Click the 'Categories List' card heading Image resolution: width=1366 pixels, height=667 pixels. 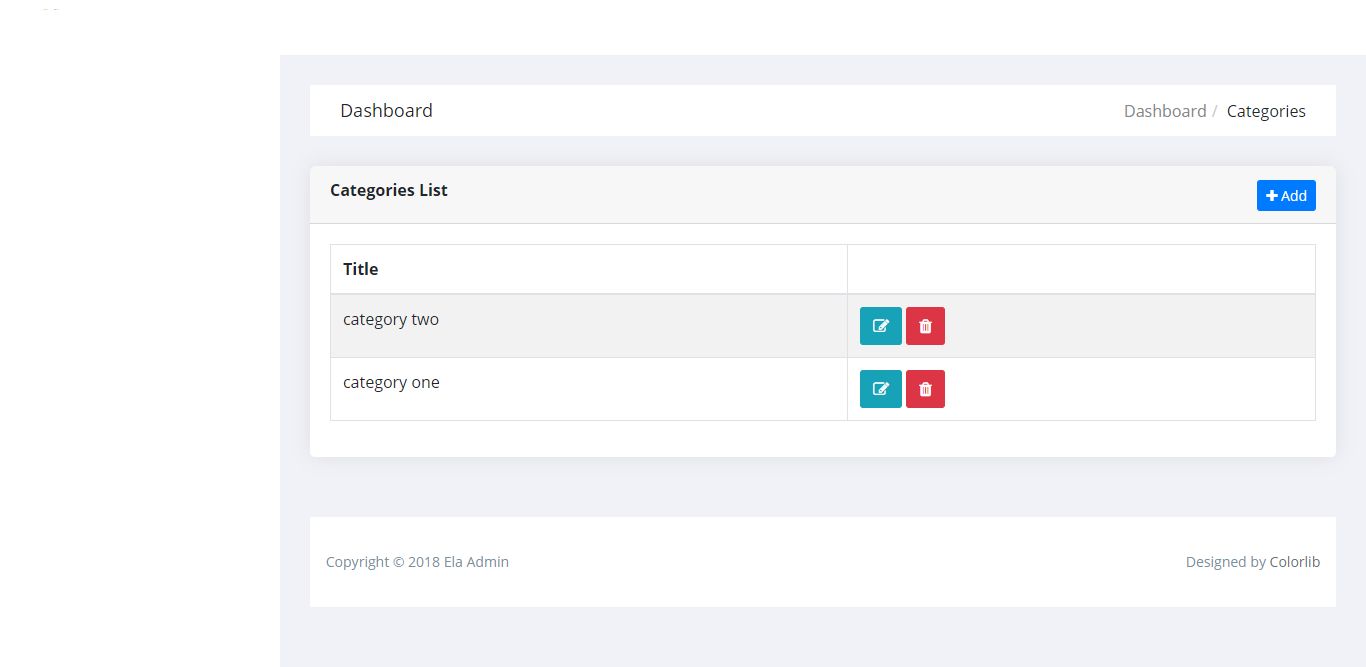pos(389,190)
